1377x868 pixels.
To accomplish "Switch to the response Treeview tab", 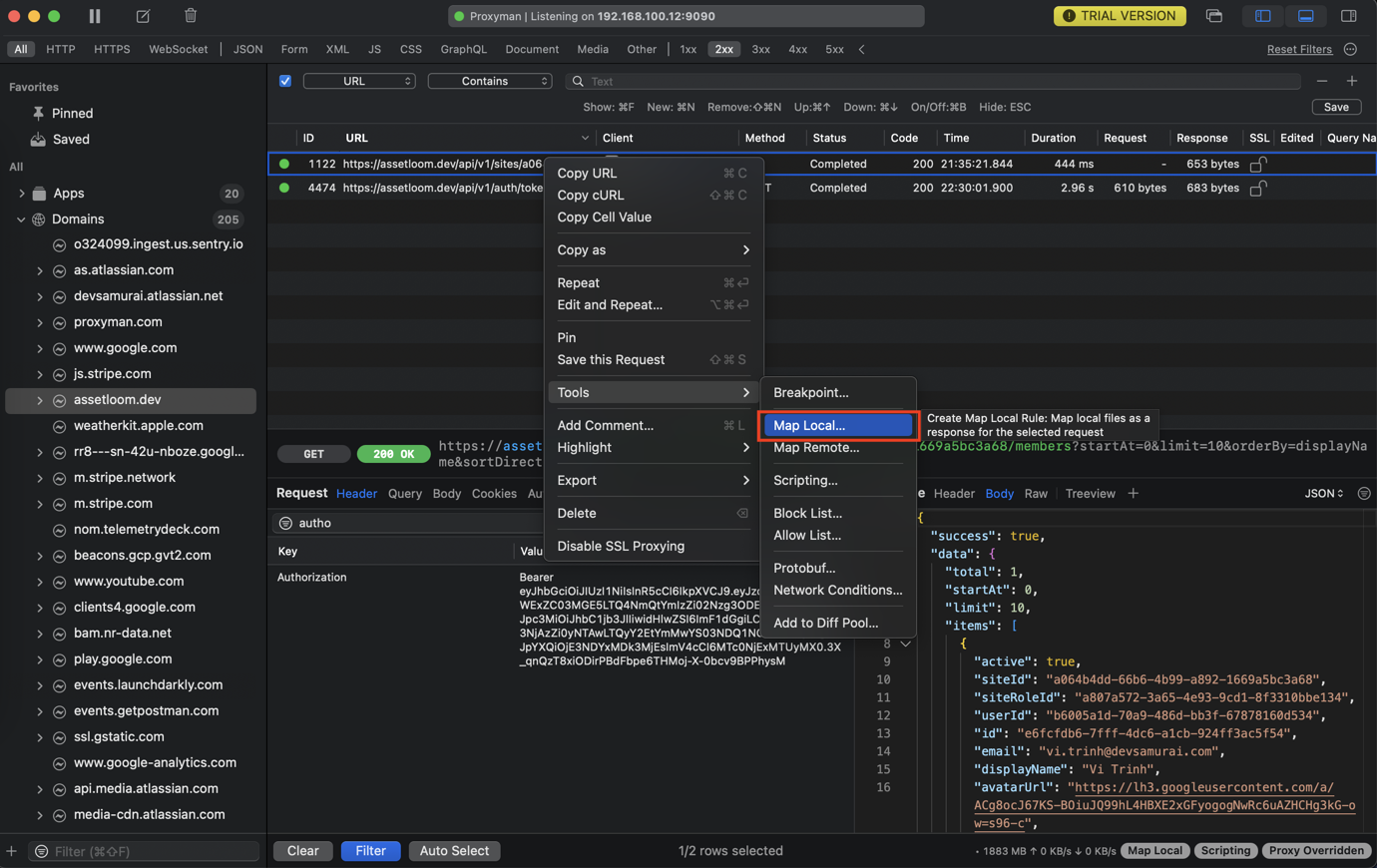I will click(1090, 493).
